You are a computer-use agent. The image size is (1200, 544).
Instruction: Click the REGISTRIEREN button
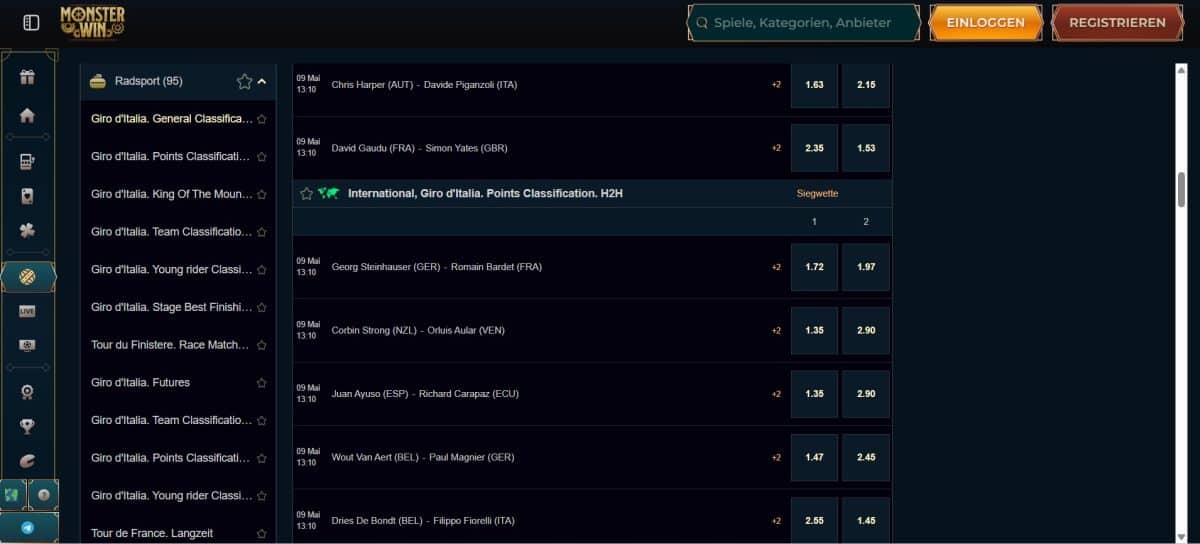click(x=1117, y=22)
